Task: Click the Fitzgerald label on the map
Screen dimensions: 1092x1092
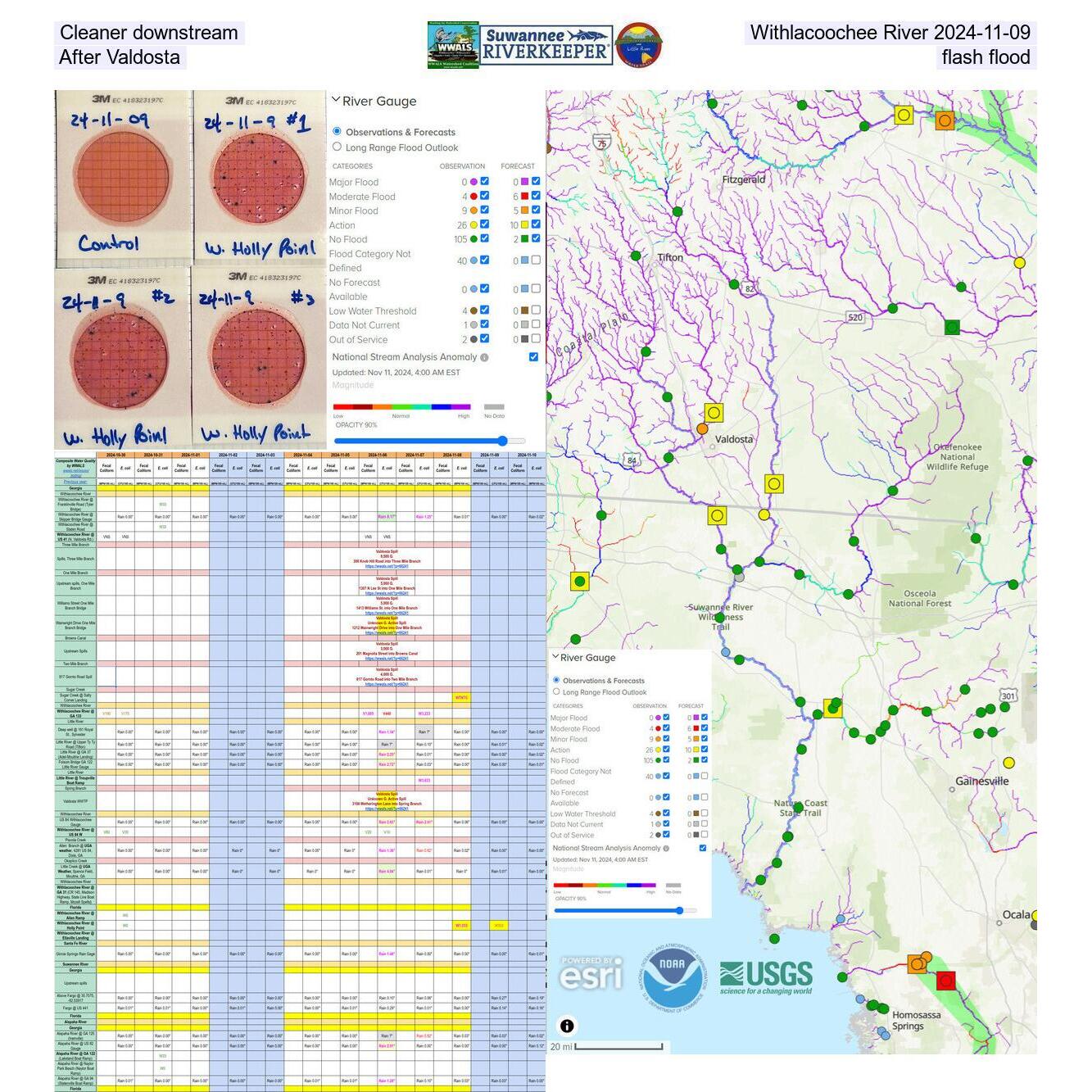Action: point(744,179)
